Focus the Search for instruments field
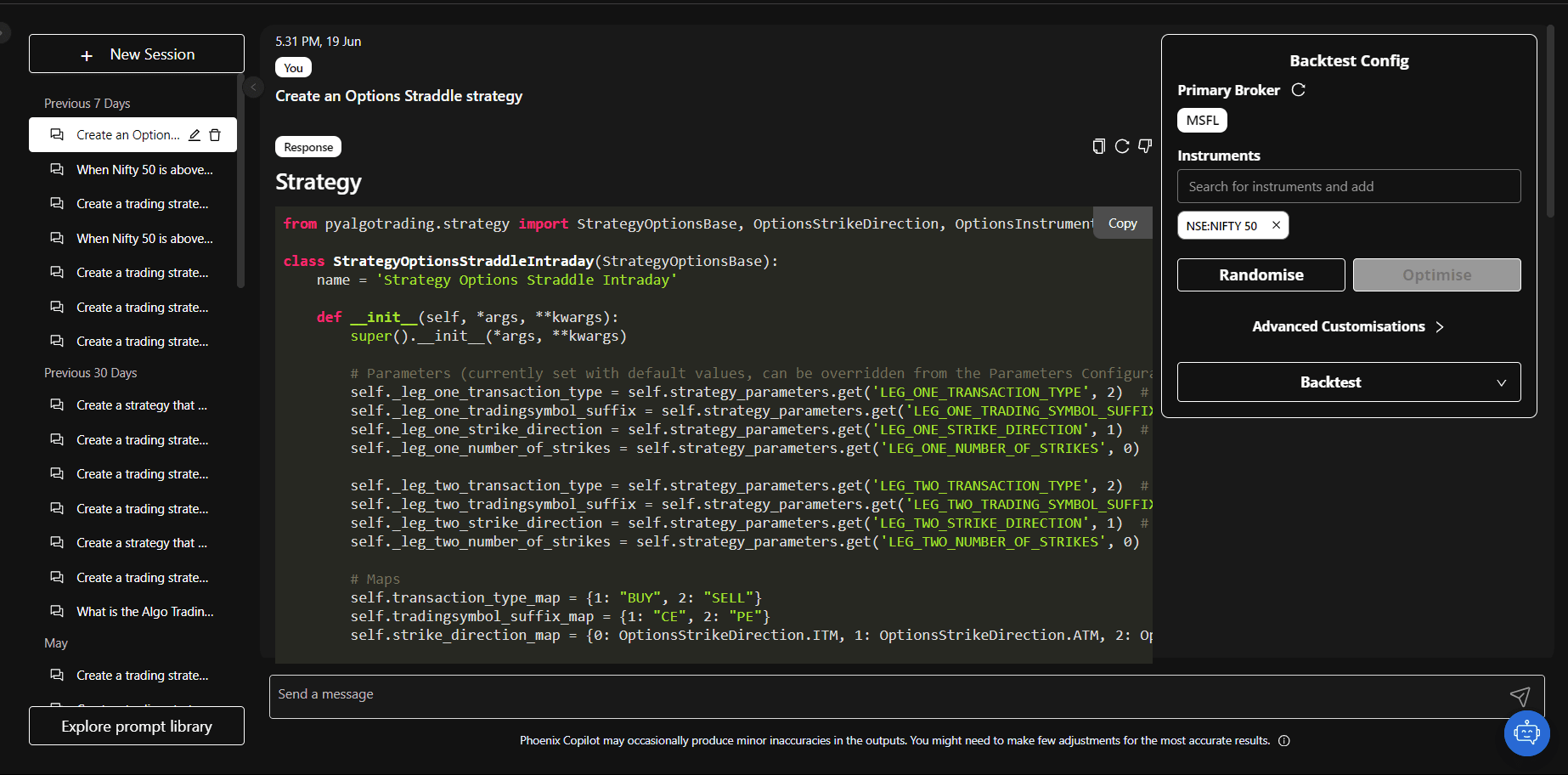1568x775 pixels. [x=1348, y=187]
